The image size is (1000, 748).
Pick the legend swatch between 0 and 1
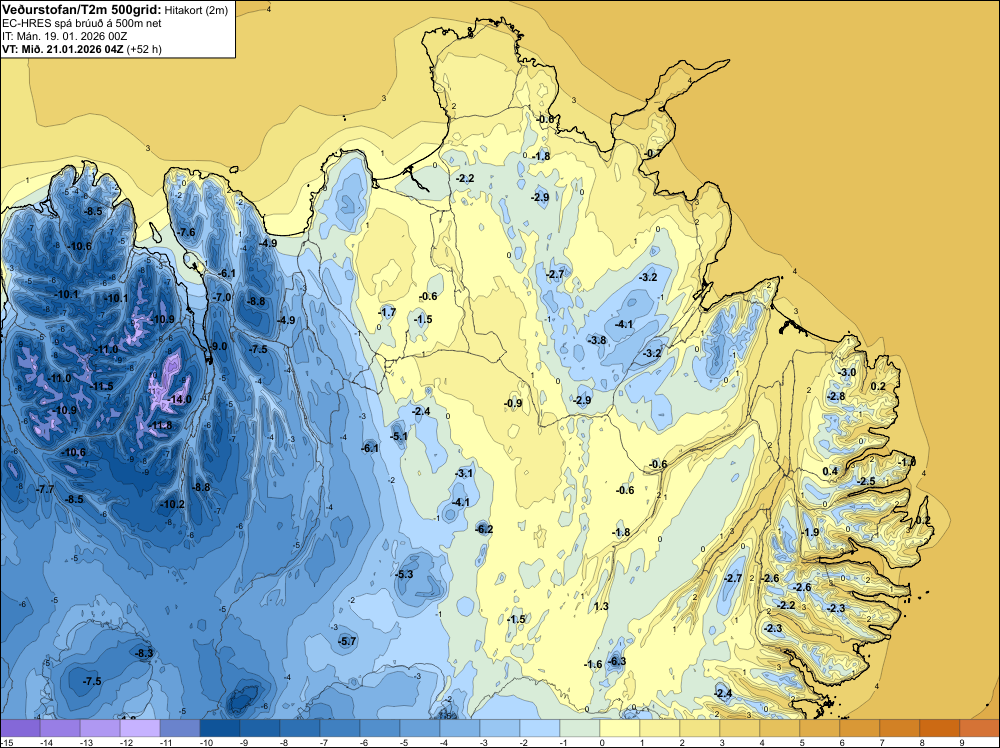[x=620, y=728]
